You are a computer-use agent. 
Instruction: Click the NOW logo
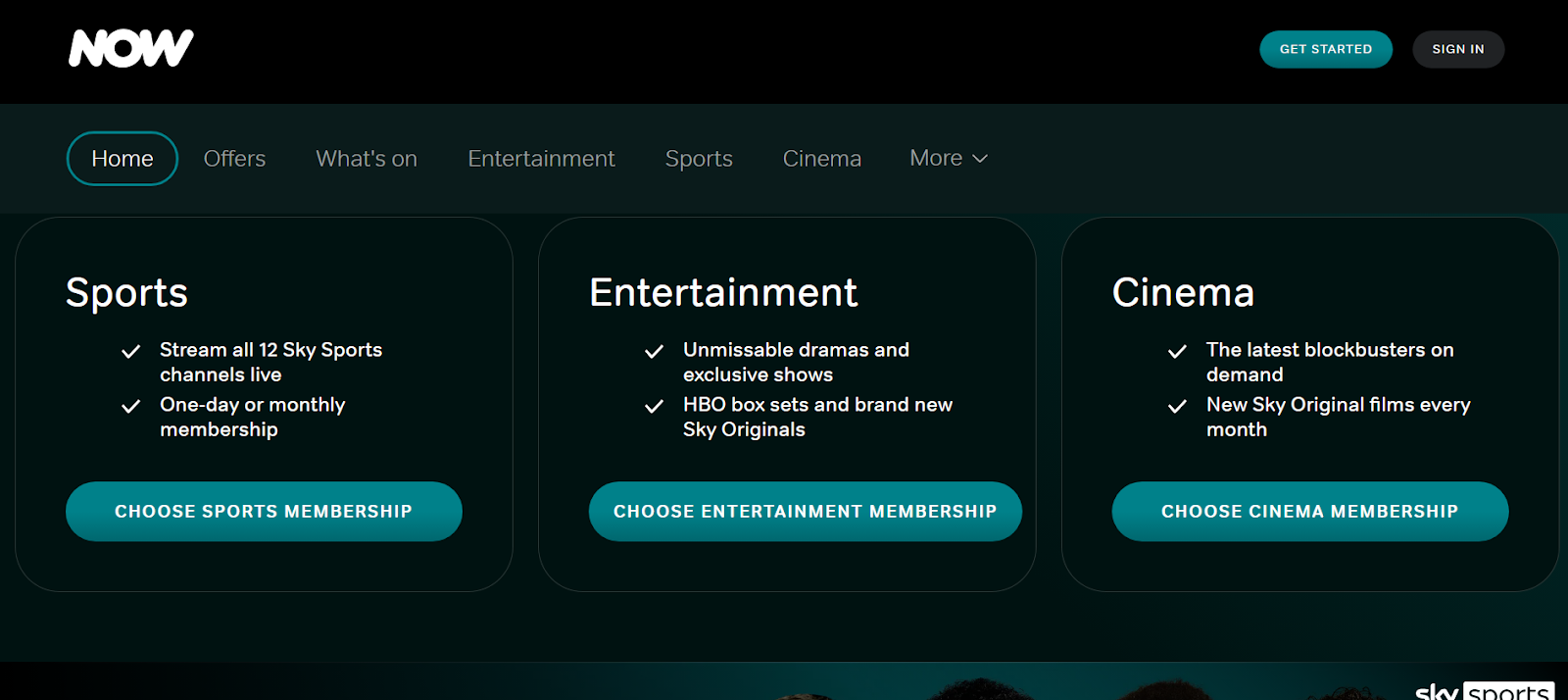click(x=131, y=48)
